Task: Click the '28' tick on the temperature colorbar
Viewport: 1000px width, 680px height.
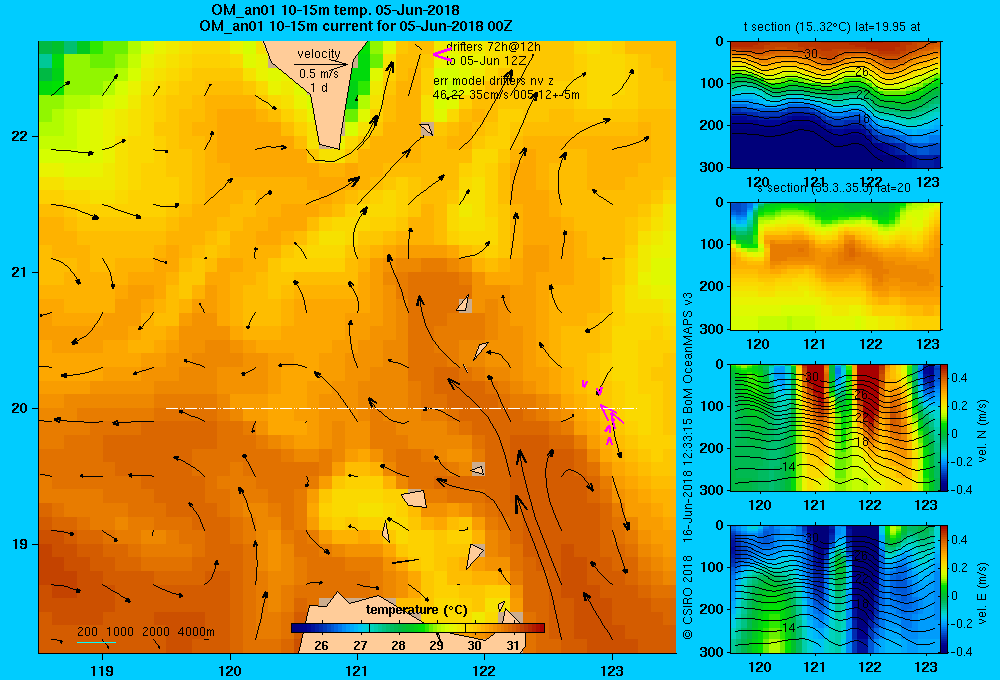Action: tap(398, 646)
